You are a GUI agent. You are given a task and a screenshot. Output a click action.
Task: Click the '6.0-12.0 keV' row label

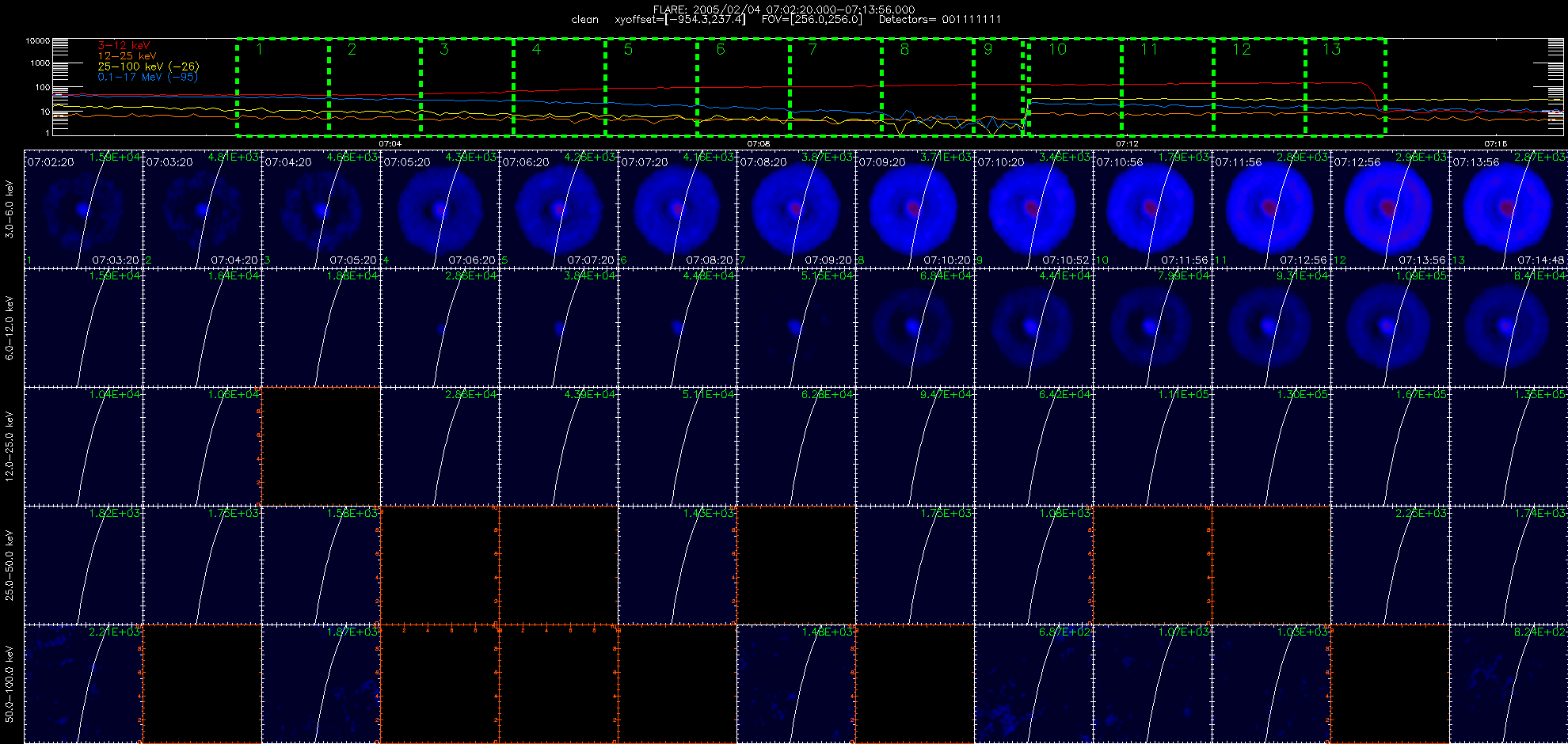[x=10, y=328]
